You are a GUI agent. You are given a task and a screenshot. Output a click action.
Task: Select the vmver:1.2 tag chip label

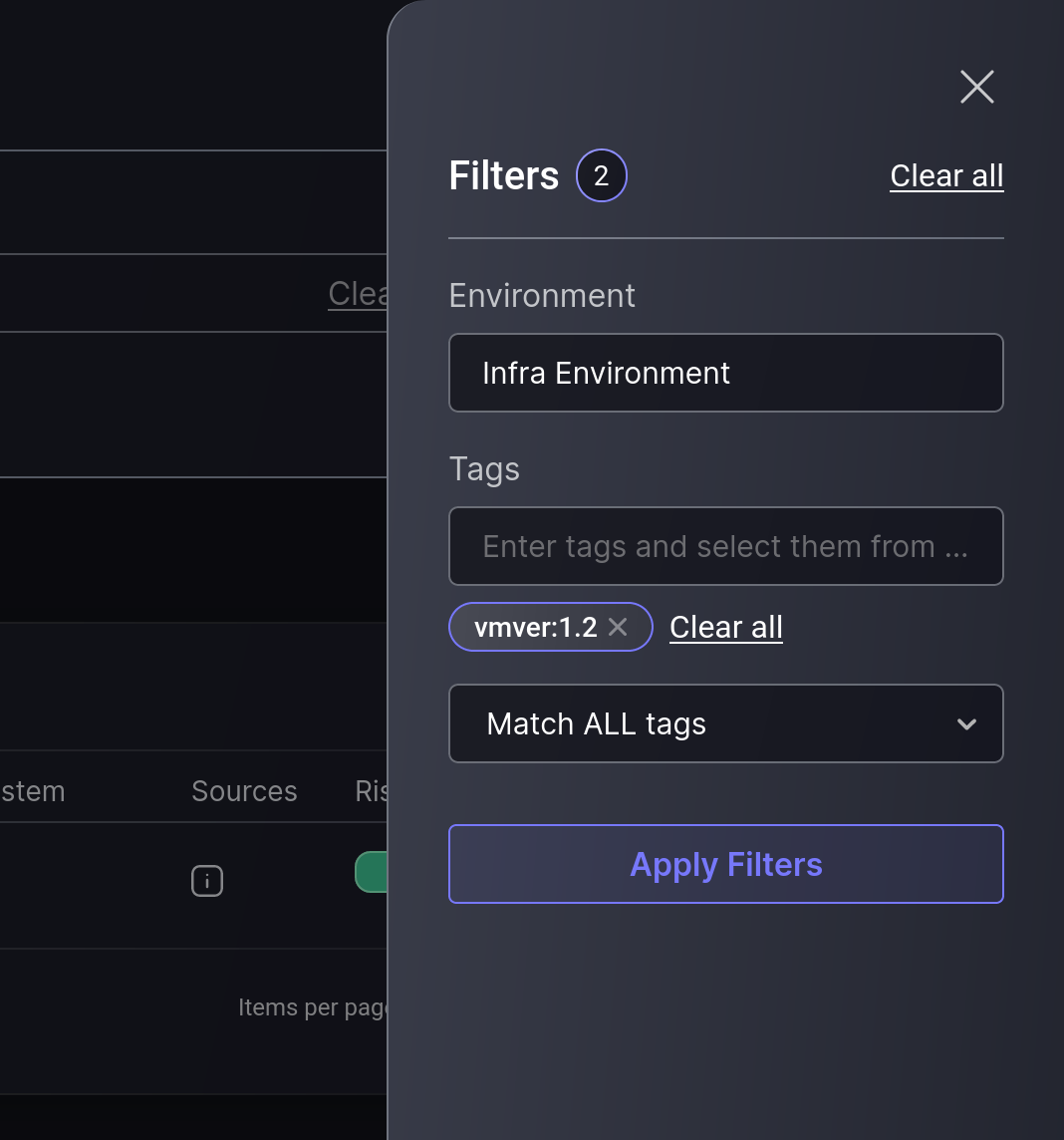click(535, 627)
